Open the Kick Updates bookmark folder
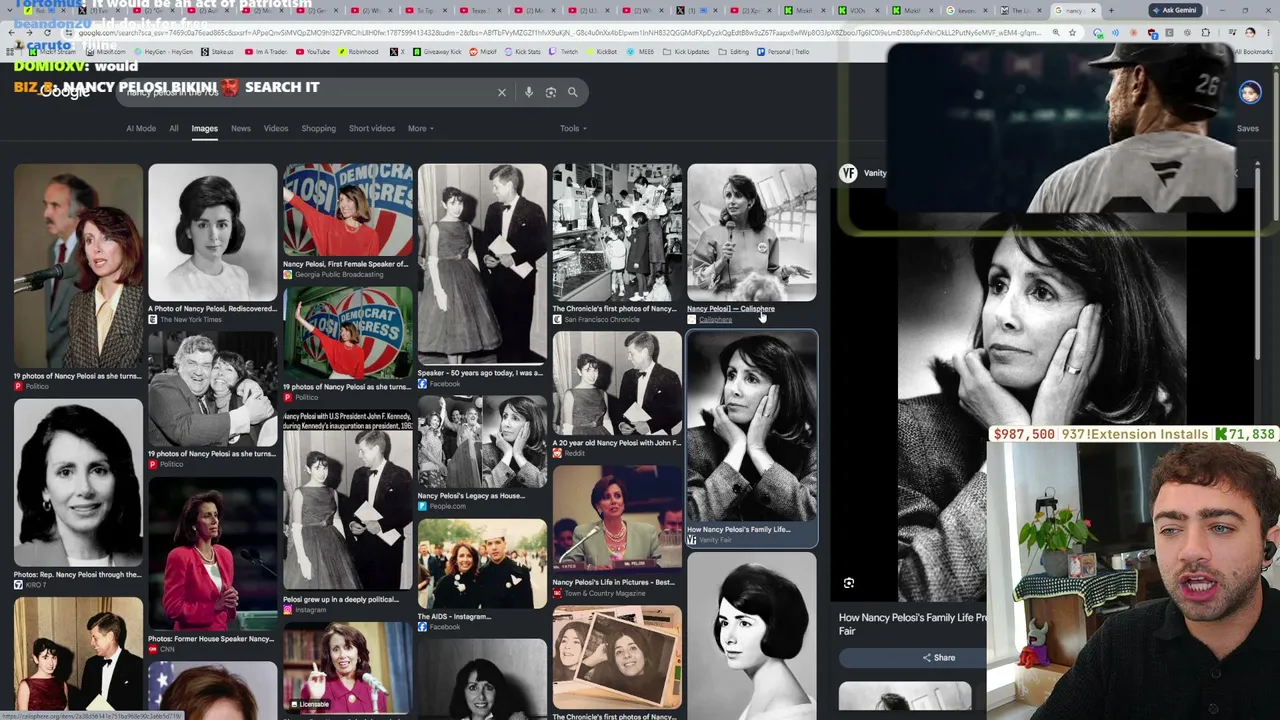The image size is (1280, 720). [x=687, y=52]
